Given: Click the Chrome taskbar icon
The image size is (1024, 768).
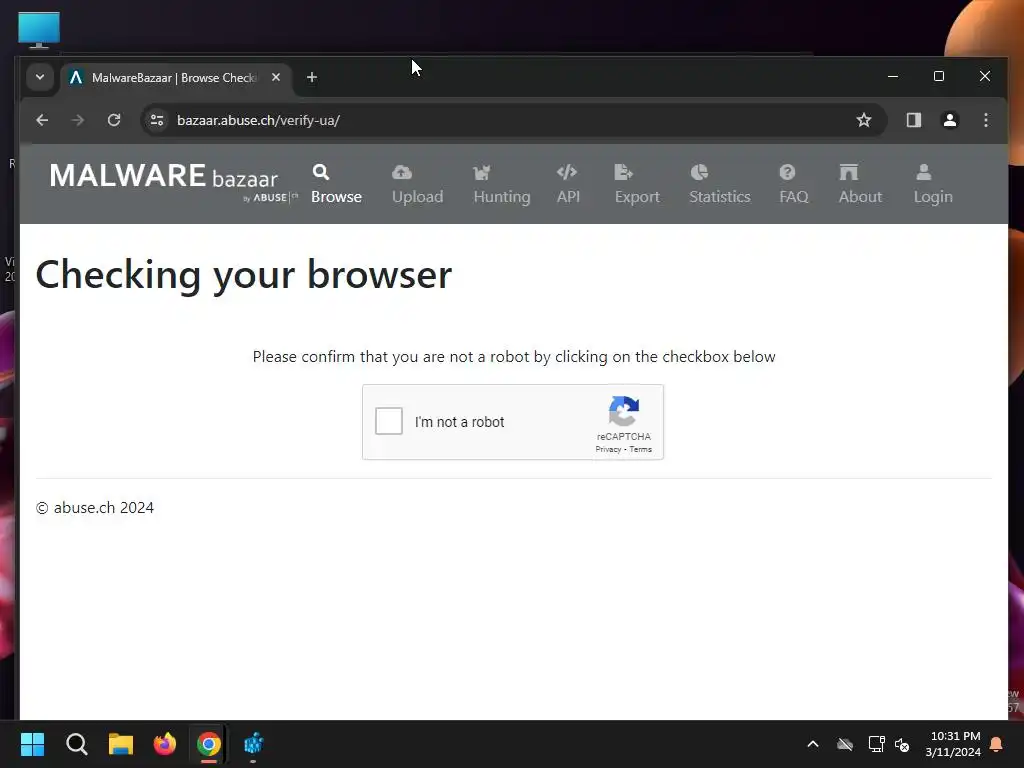Looking at the screenshot, I should (209, 744).
